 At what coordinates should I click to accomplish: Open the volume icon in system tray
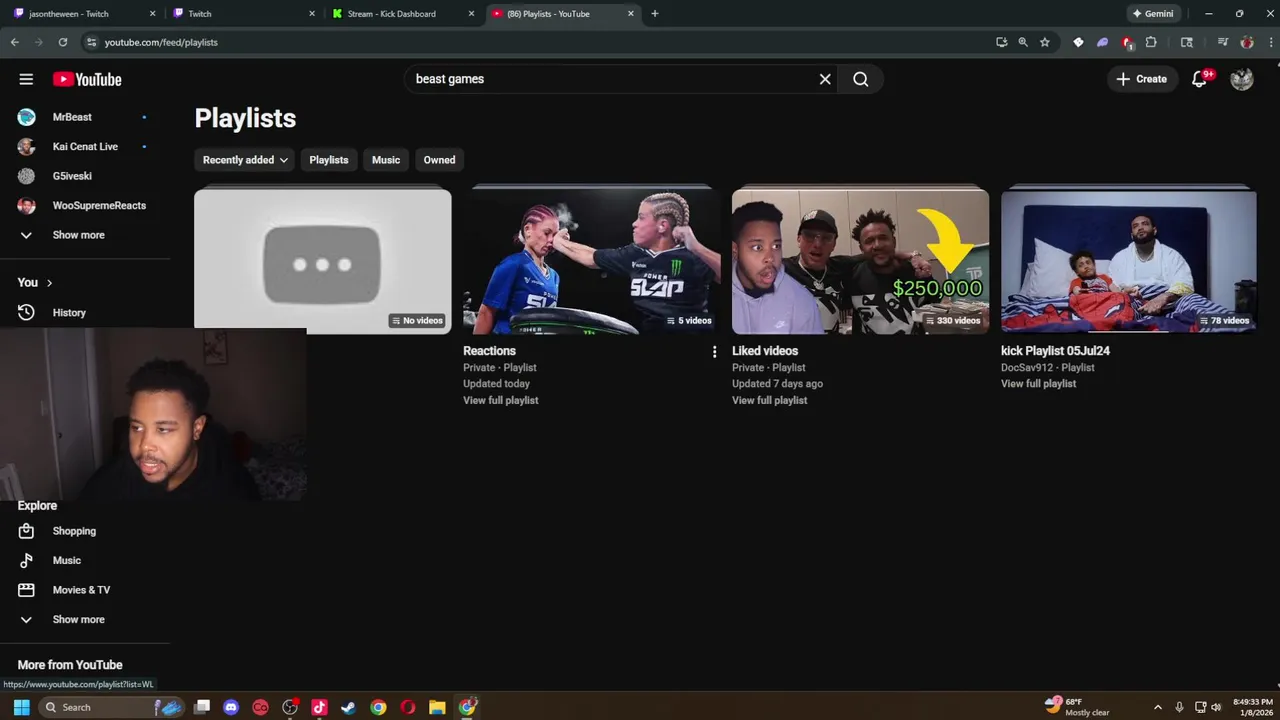(x=1217, y=707)
